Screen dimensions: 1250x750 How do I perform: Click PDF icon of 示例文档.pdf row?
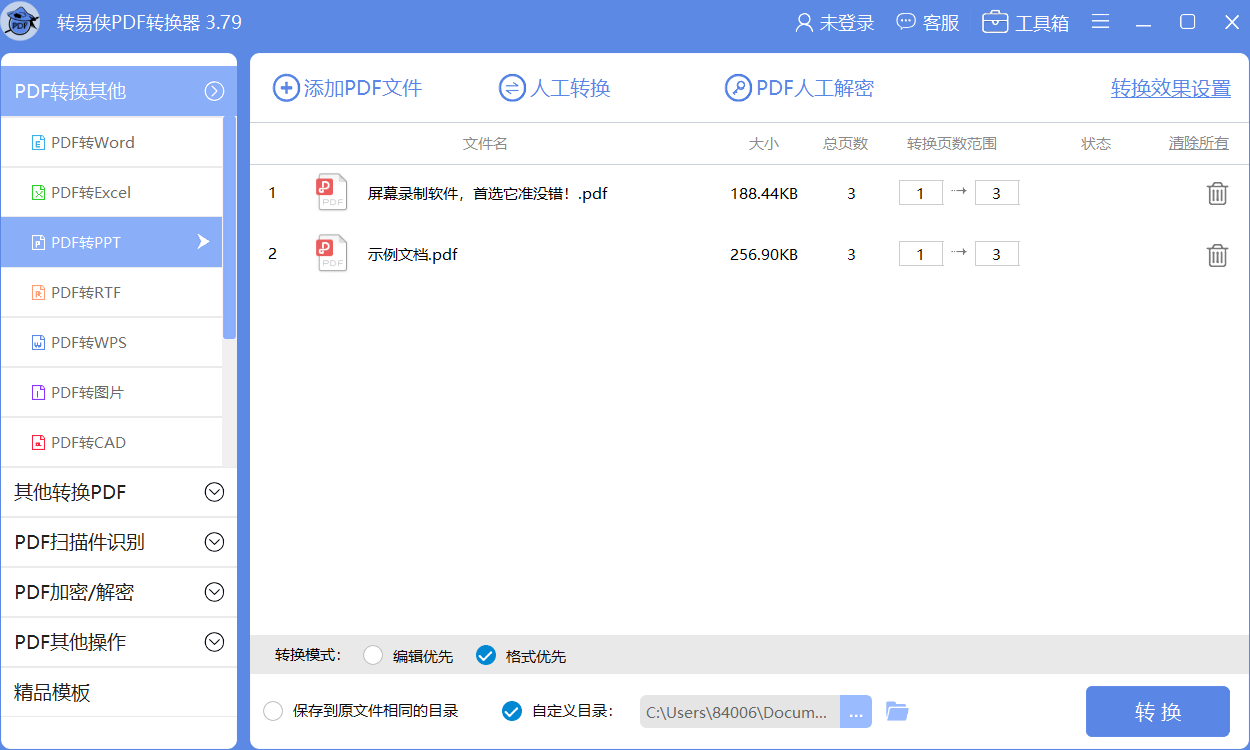[x=332, y=253]
